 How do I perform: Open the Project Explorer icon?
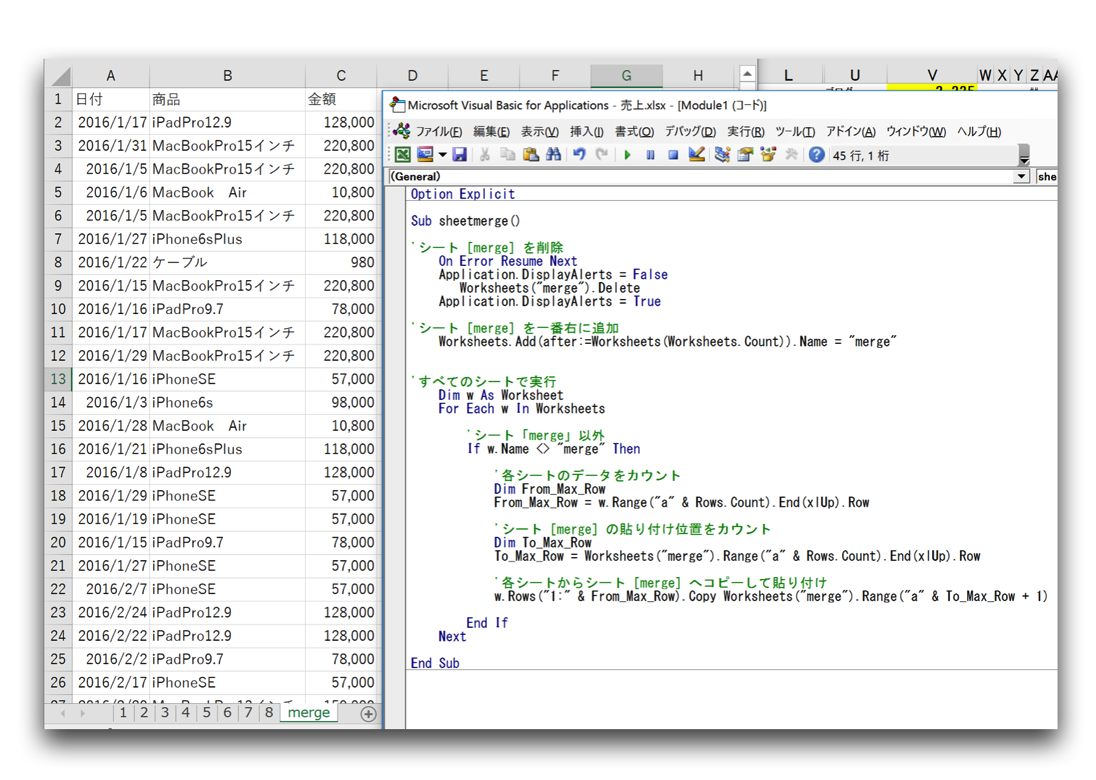point(722,154)
